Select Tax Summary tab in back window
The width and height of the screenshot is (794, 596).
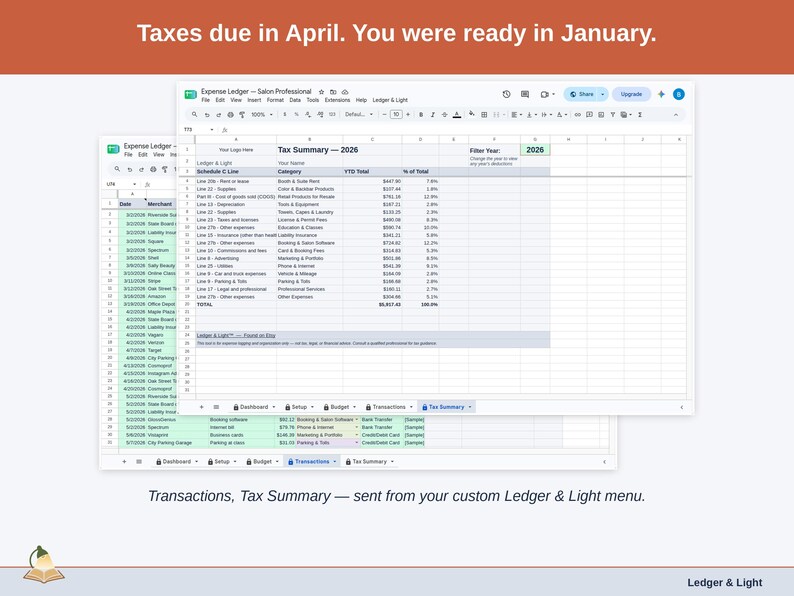370,462
